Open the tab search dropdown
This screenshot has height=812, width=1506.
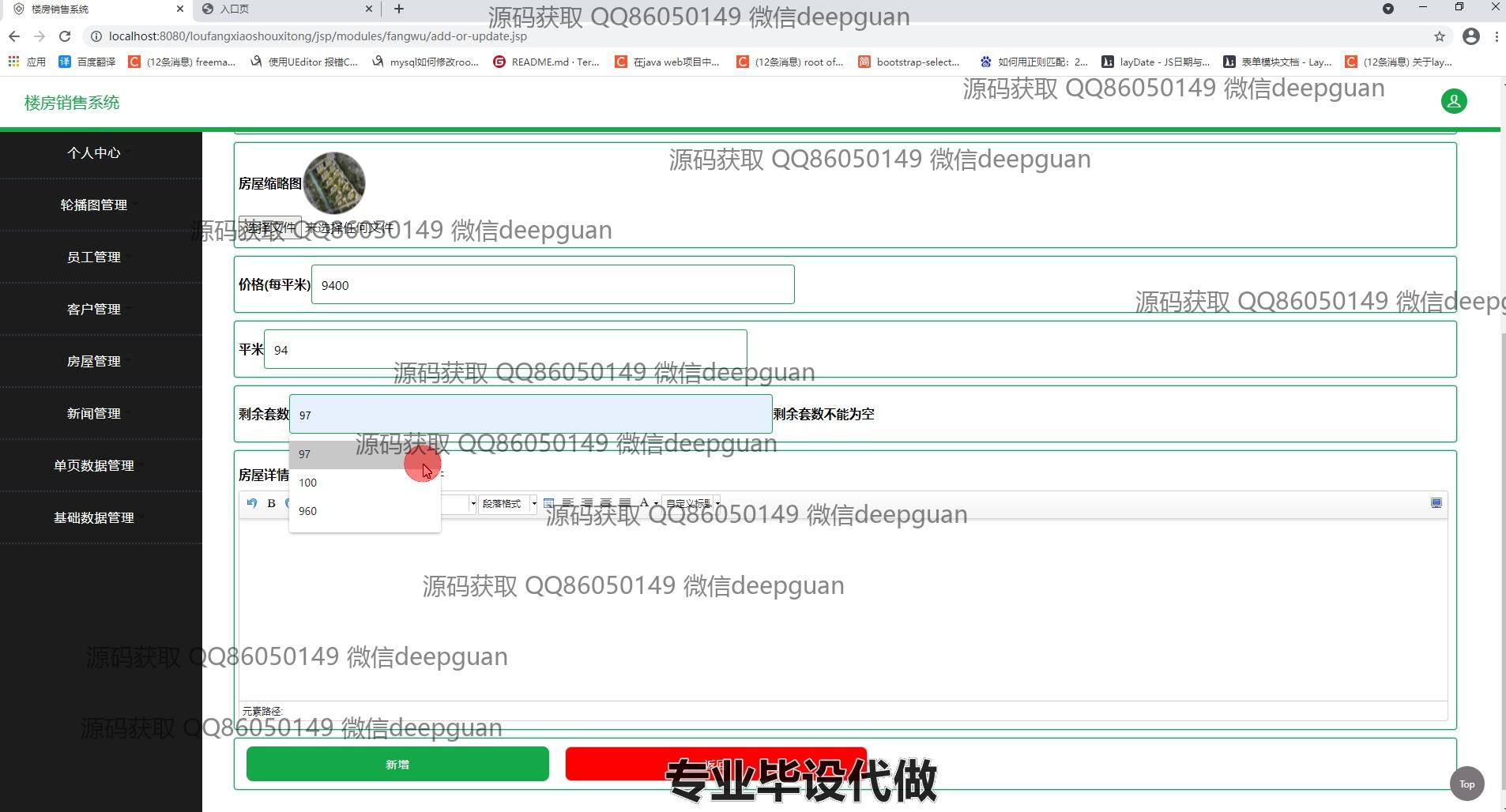[1388, 9]
